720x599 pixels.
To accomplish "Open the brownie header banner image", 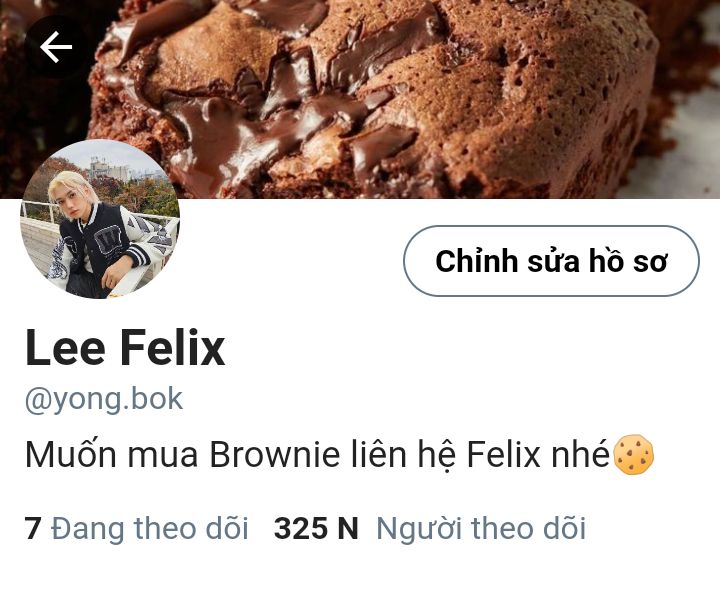I will tap(360, 99).
